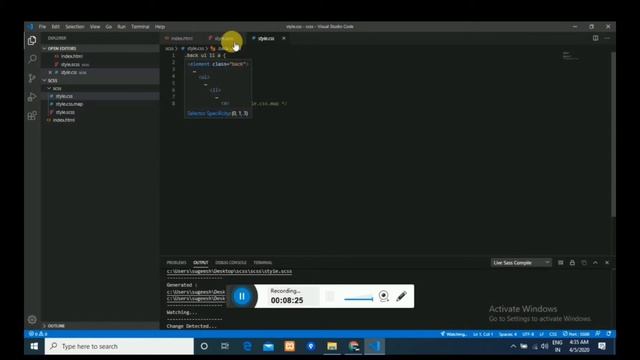Click the Spaces: 4 indentation setting
Viewport: 640px width, 360px height.
coord(508,334)
